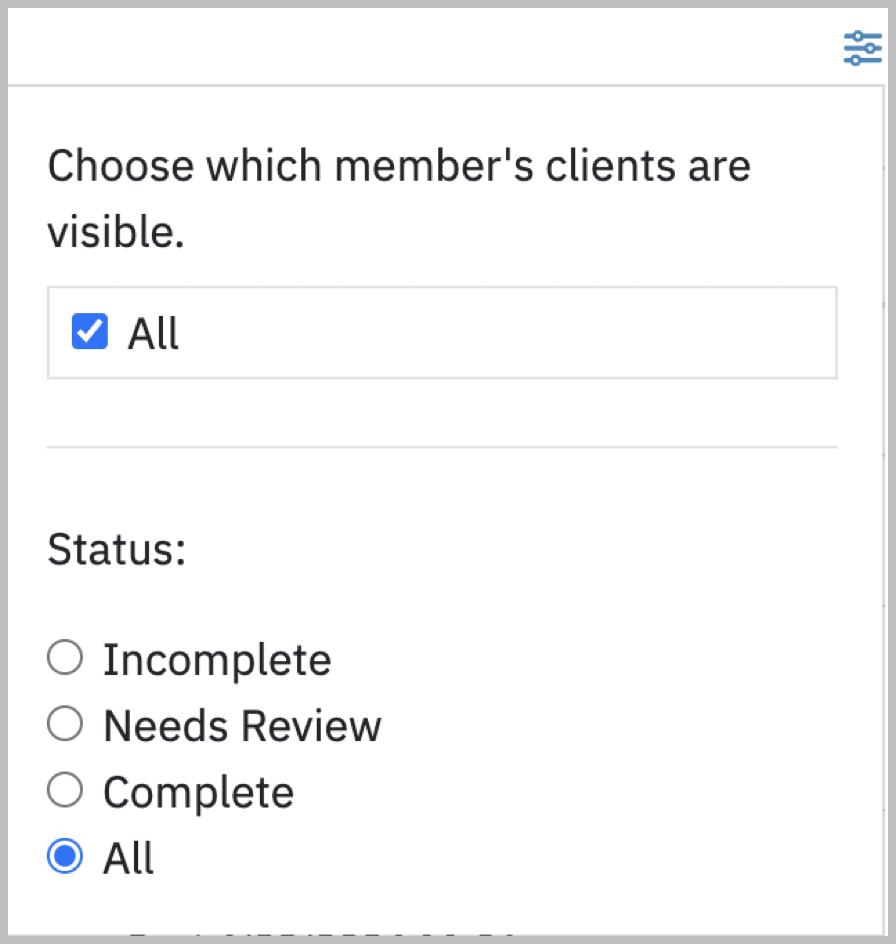Click the blue filled dot of All radio
The height and width of the screenshot is (944, 896).
(65, 856)
